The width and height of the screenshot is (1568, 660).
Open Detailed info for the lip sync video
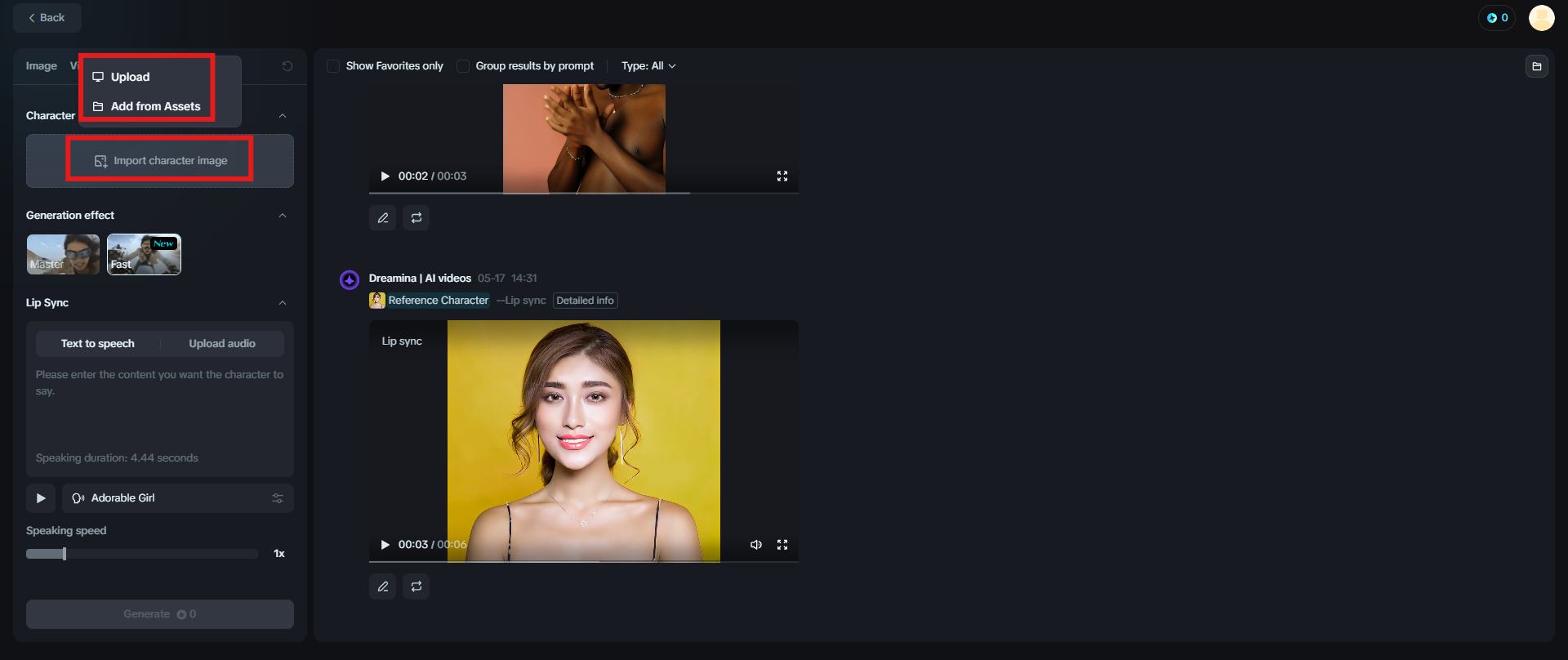586,301
